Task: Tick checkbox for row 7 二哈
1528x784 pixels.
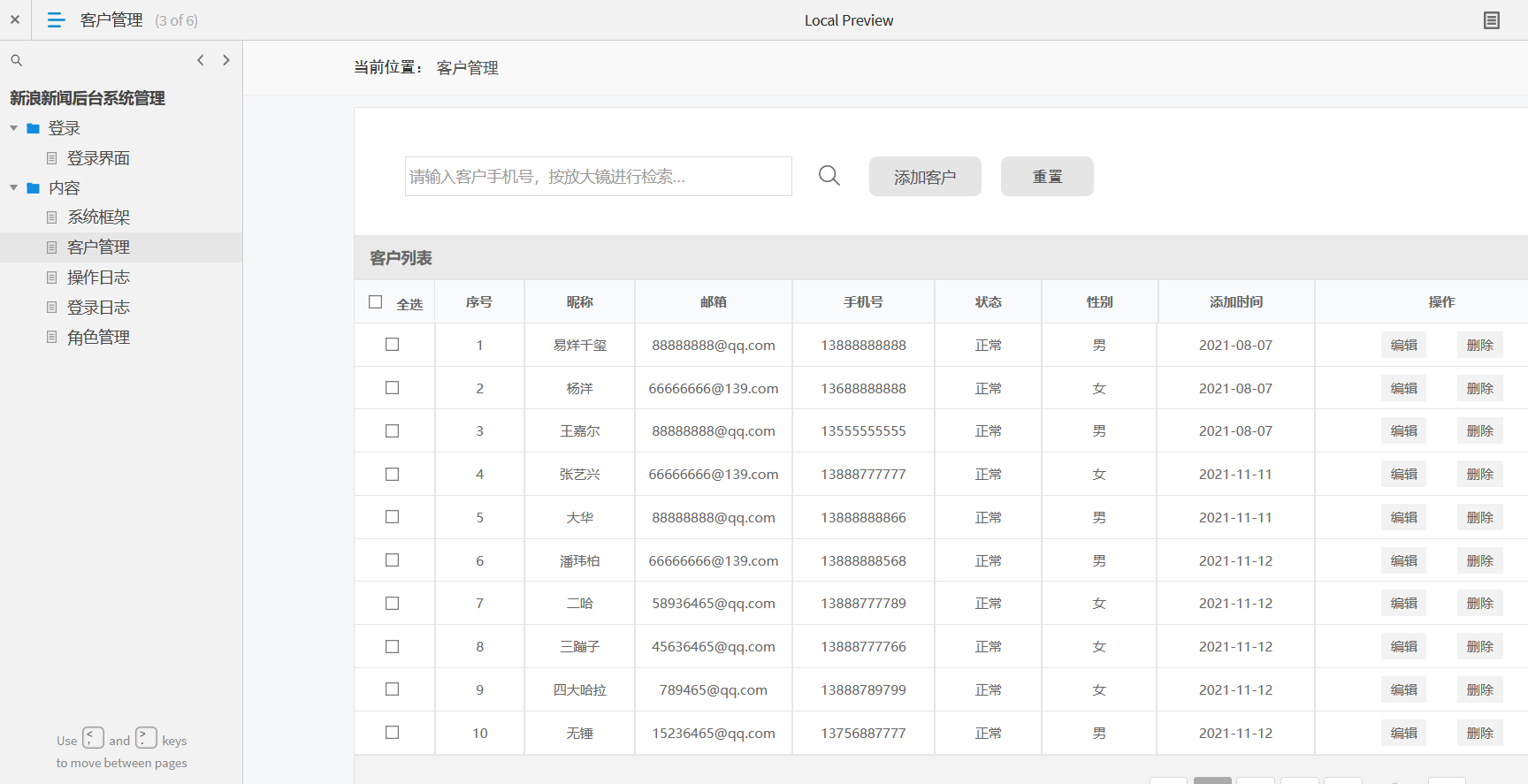Action: (x=393, y=604)
